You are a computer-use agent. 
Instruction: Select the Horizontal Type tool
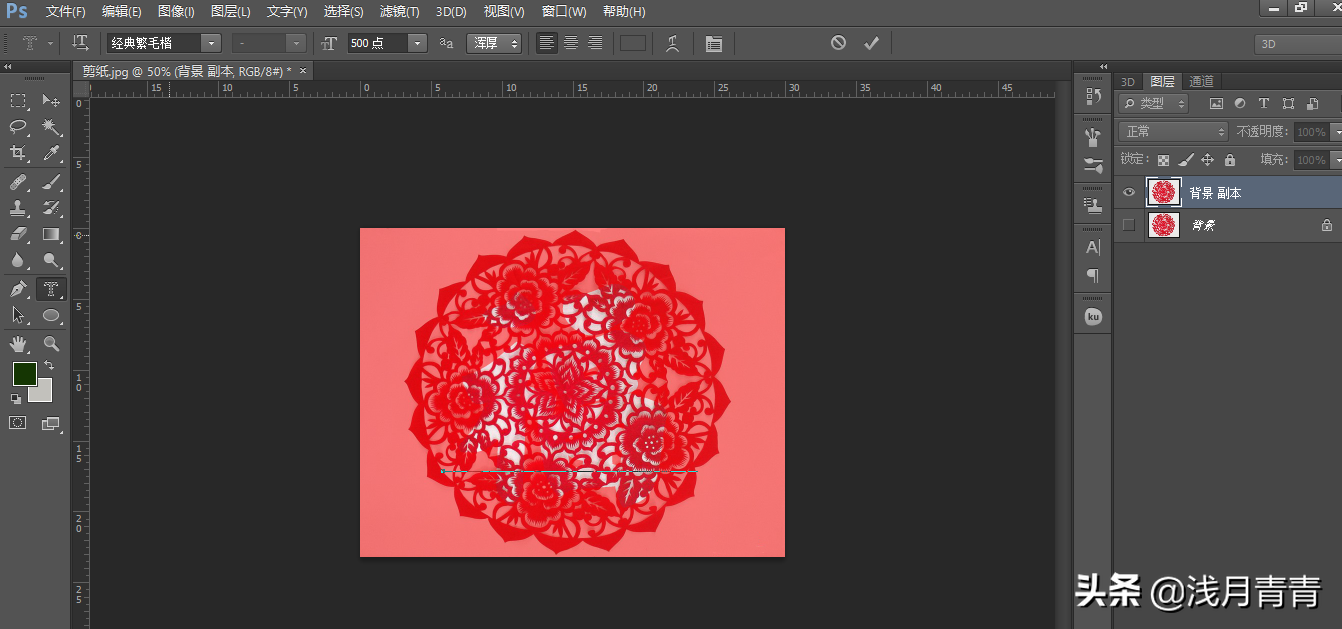coord(51,289)
